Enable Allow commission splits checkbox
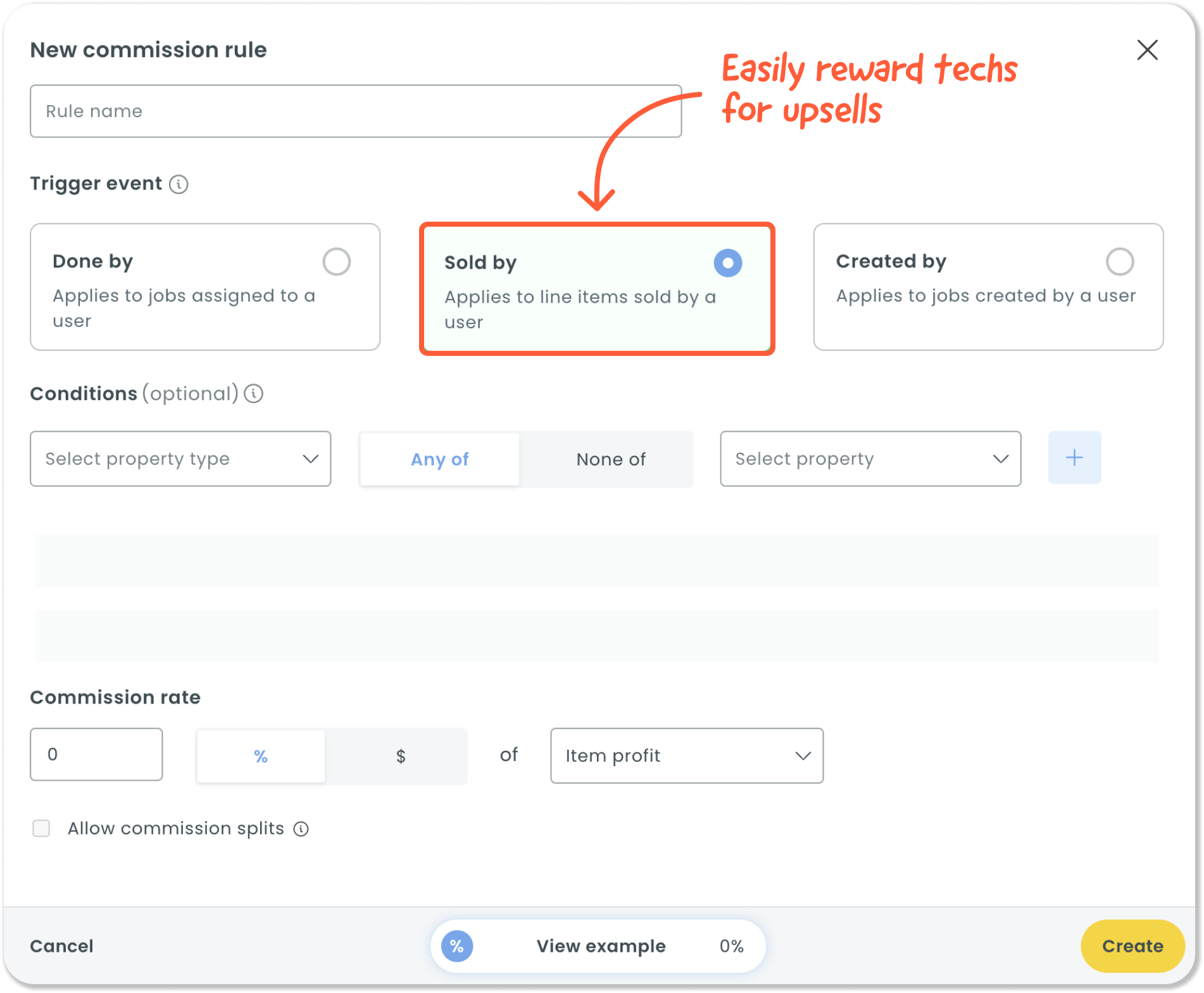This screenshot has height=993, width=1204. coord(42,828)
